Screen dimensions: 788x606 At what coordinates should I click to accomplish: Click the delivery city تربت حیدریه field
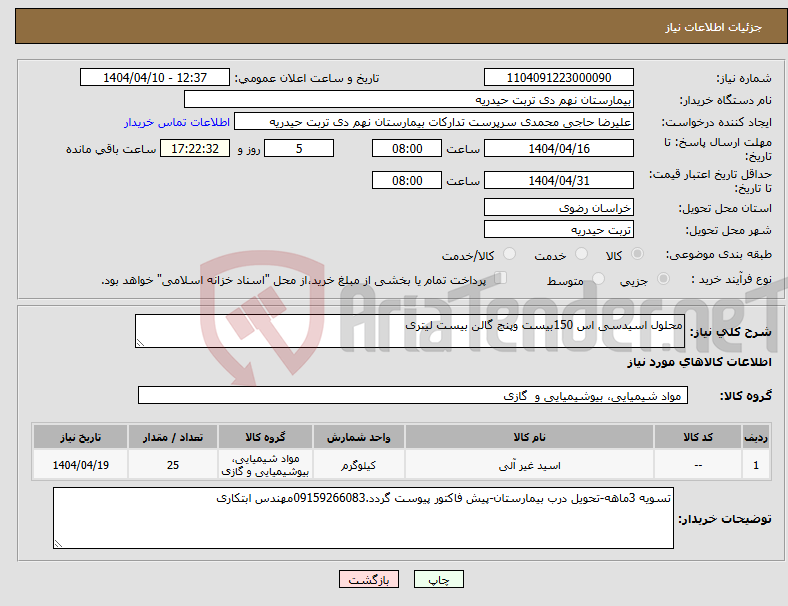(x=558, y=230)
